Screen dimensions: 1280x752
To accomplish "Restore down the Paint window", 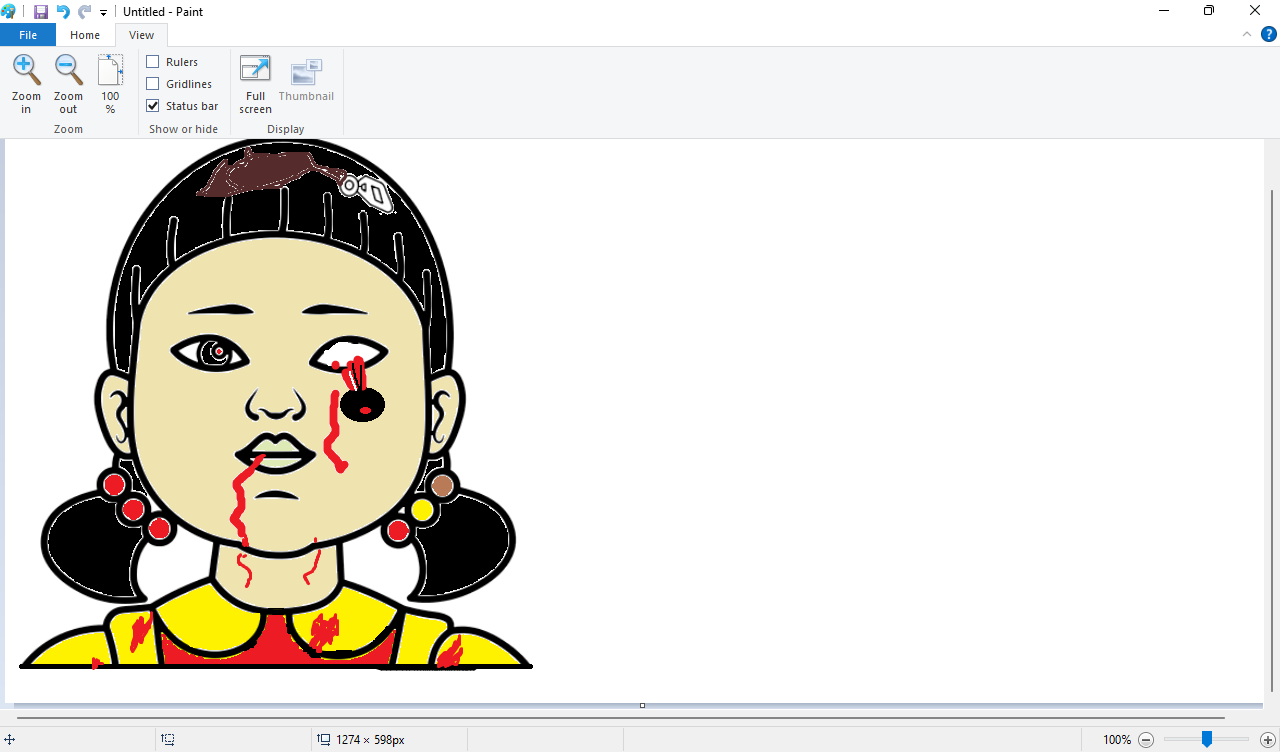I will pyautogui.click(x=1209, y=11).
